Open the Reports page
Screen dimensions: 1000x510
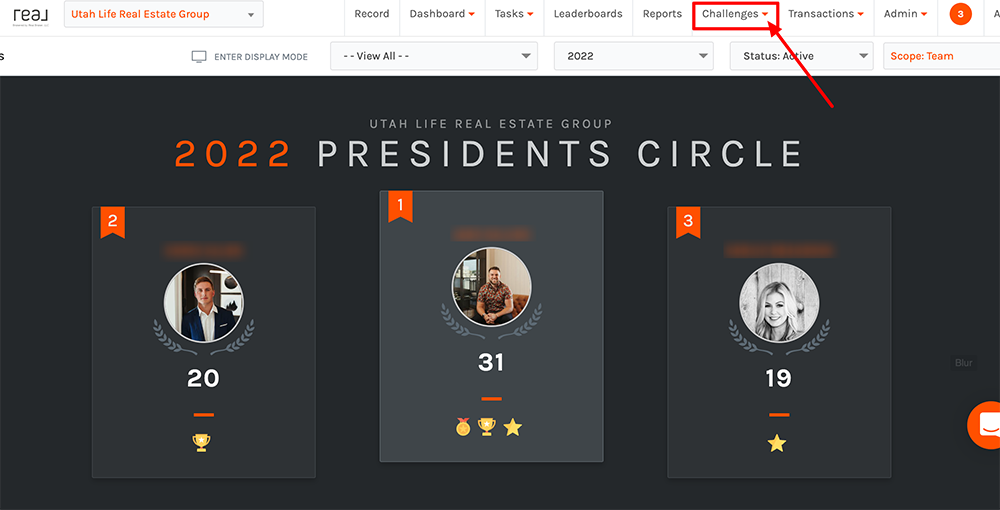point(662,14)
